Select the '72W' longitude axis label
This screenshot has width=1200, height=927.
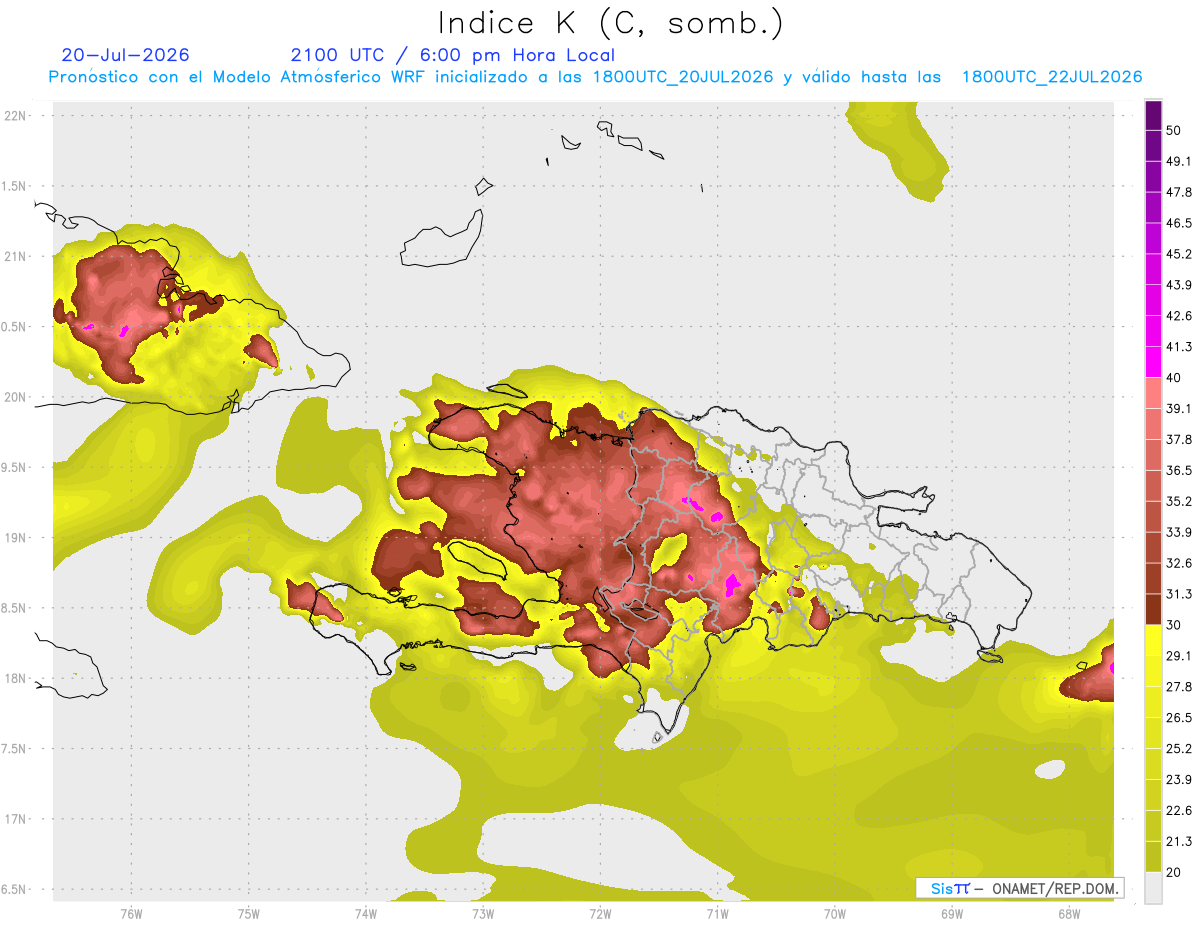pyautogui.click(x=600, y=913)
